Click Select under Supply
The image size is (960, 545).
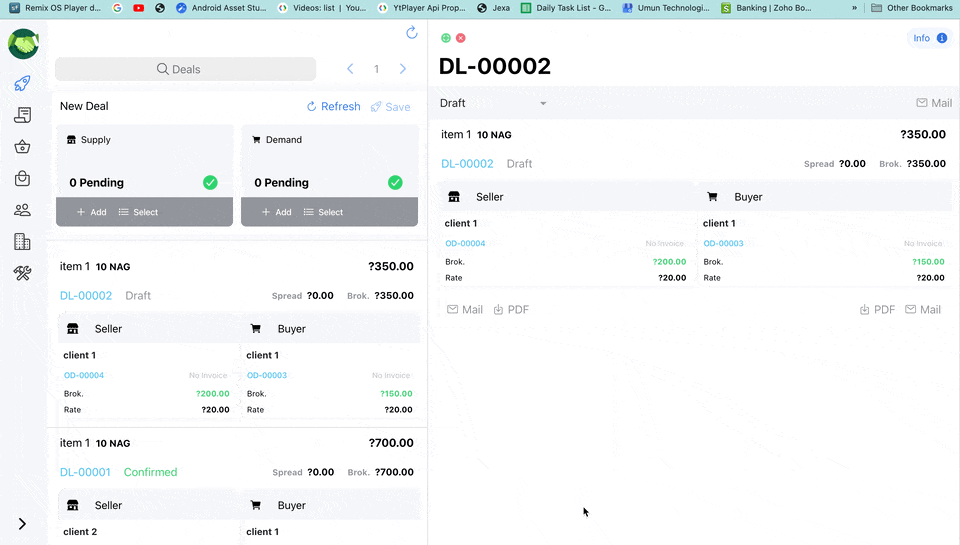pyautogui.click(x=138, y=212)
